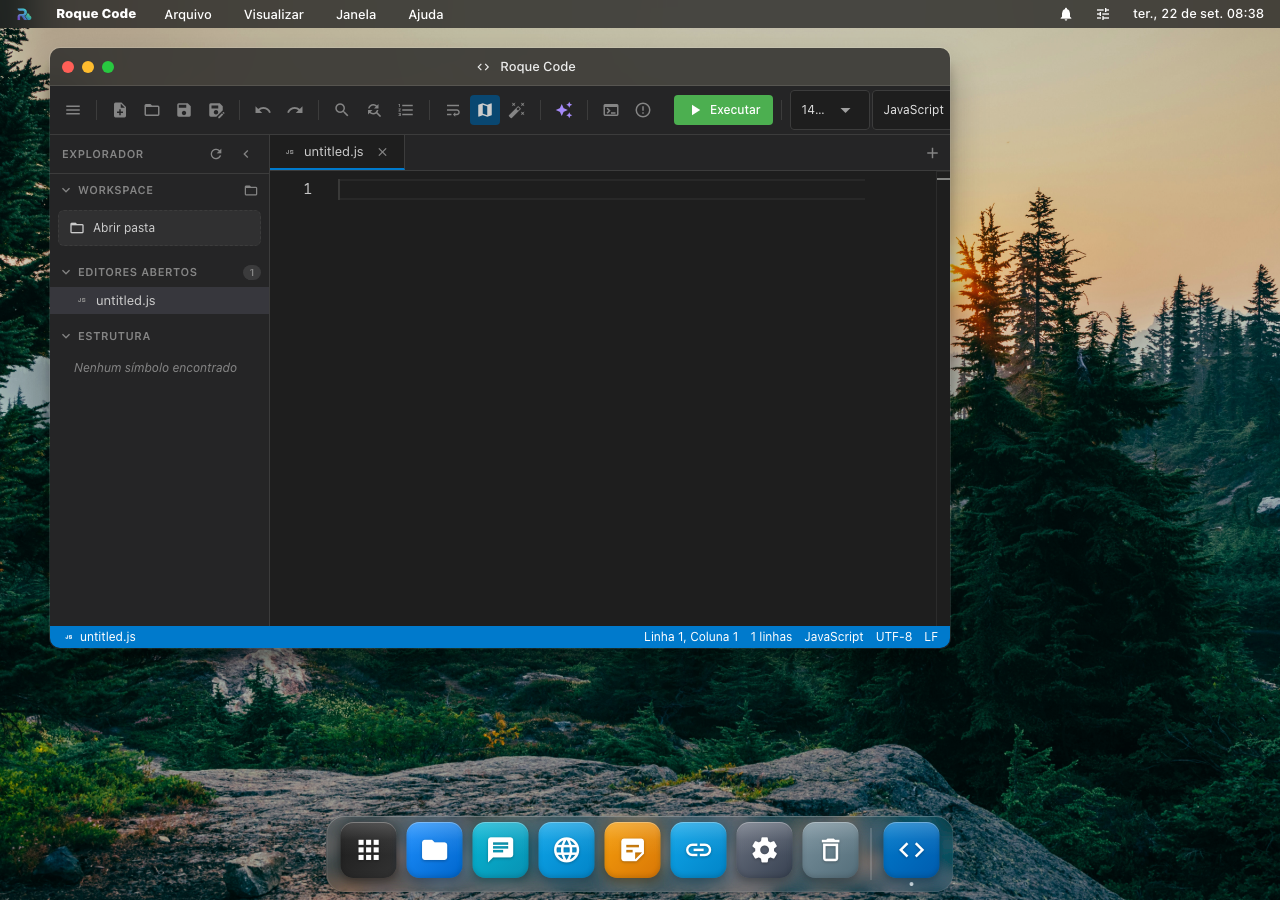Click the folder icon in Workspace header
Viewport: 1280px width, 900px height.
point(251,190)
